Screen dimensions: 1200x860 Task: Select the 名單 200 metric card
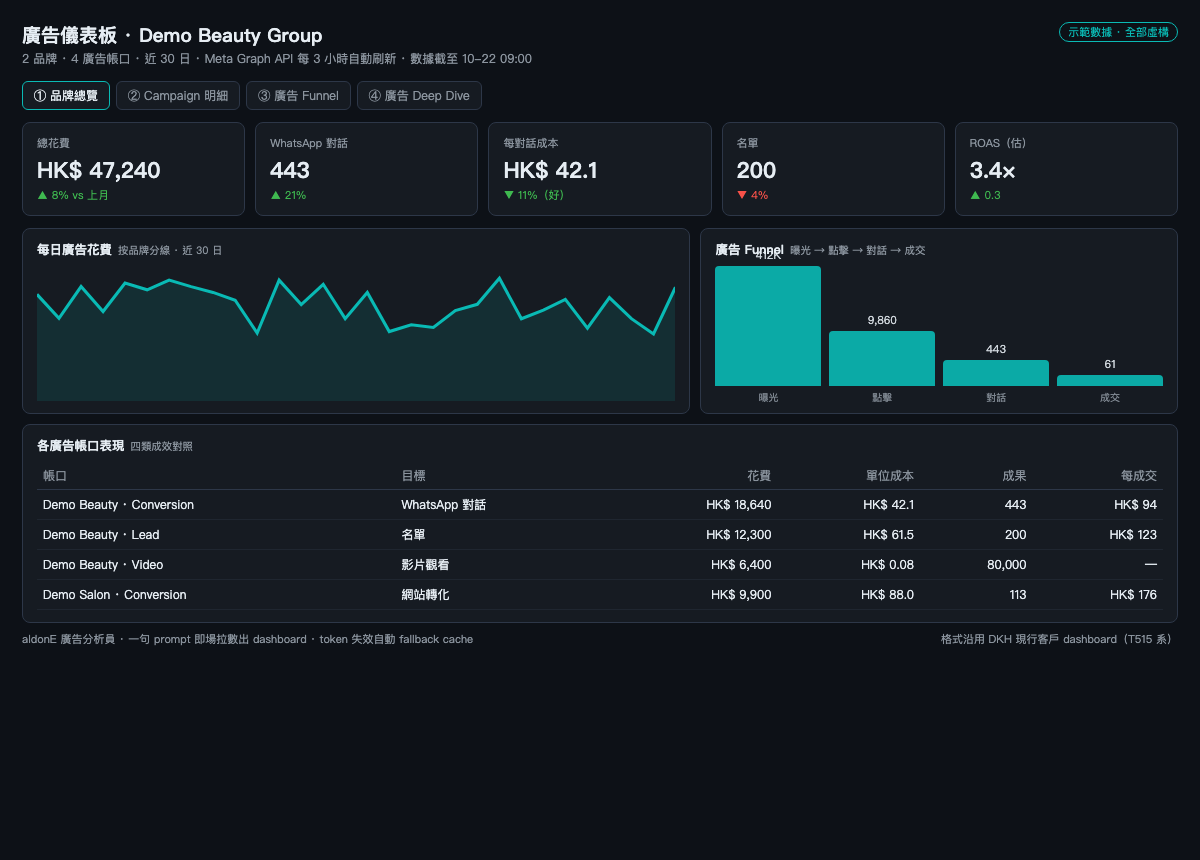[833, 169]
